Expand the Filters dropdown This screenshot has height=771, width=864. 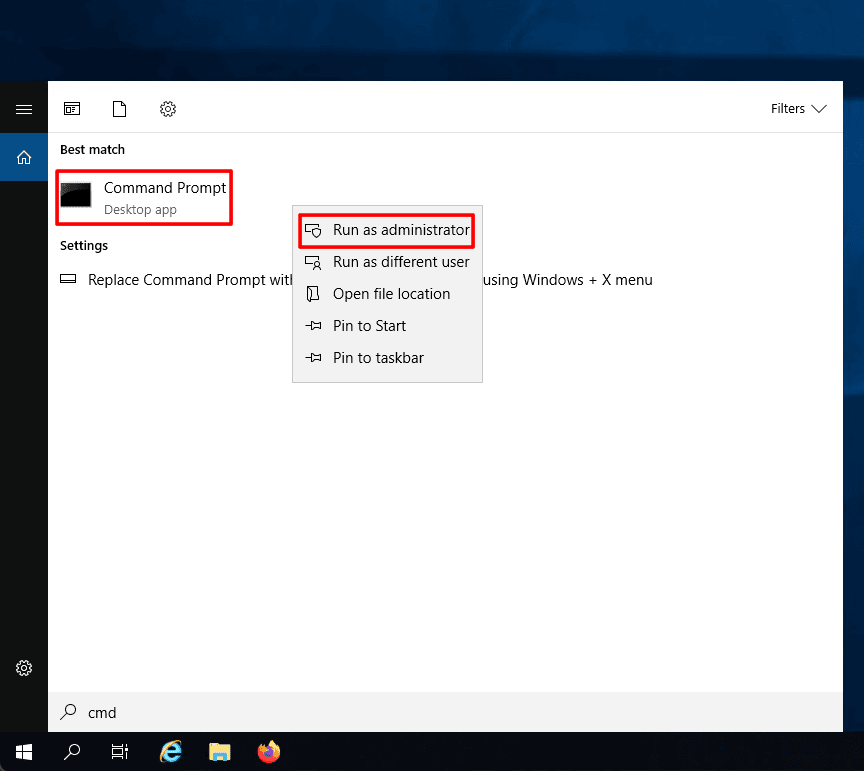[x=798, y=109]
